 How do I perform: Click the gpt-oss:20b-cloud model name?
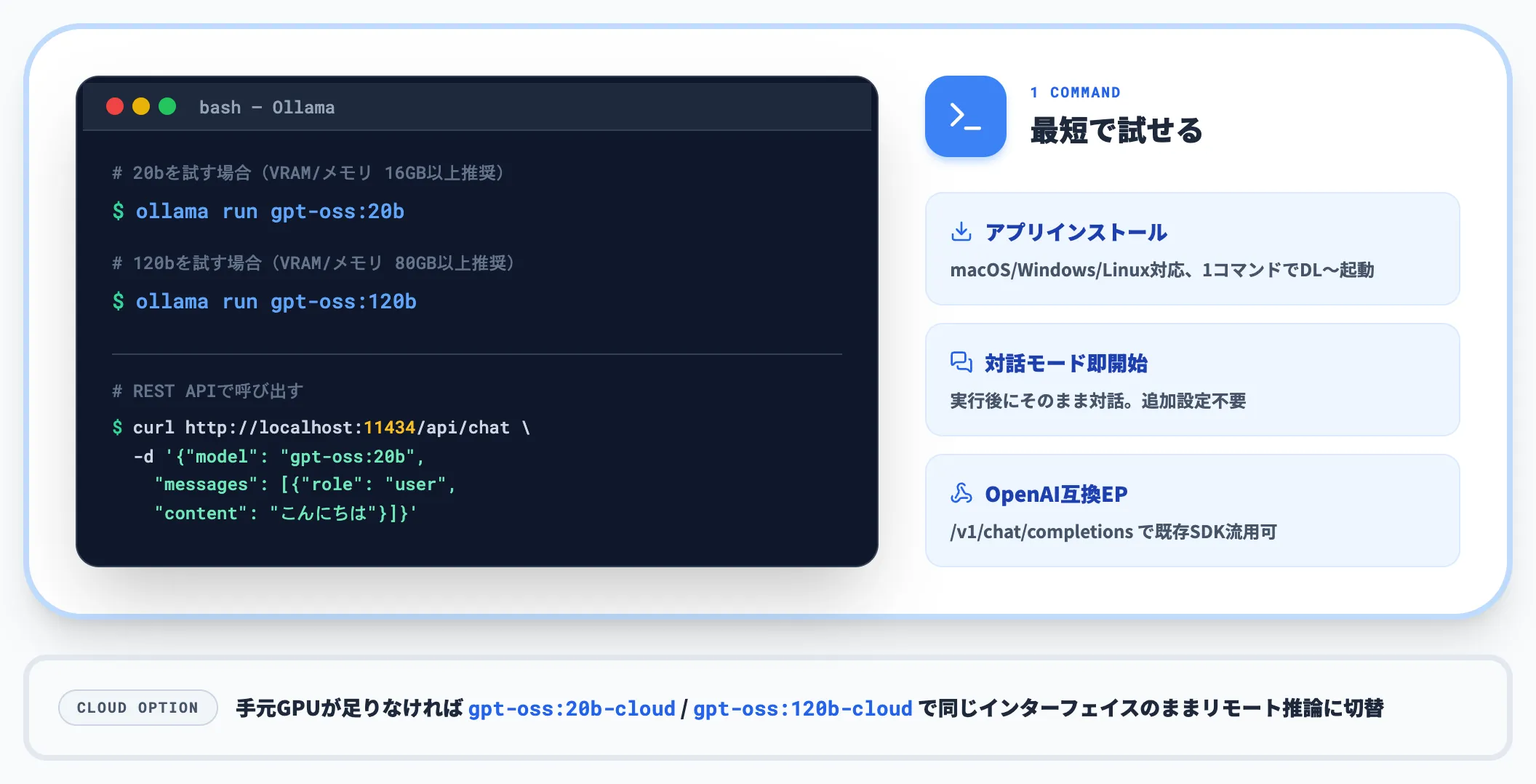[572, 708]
